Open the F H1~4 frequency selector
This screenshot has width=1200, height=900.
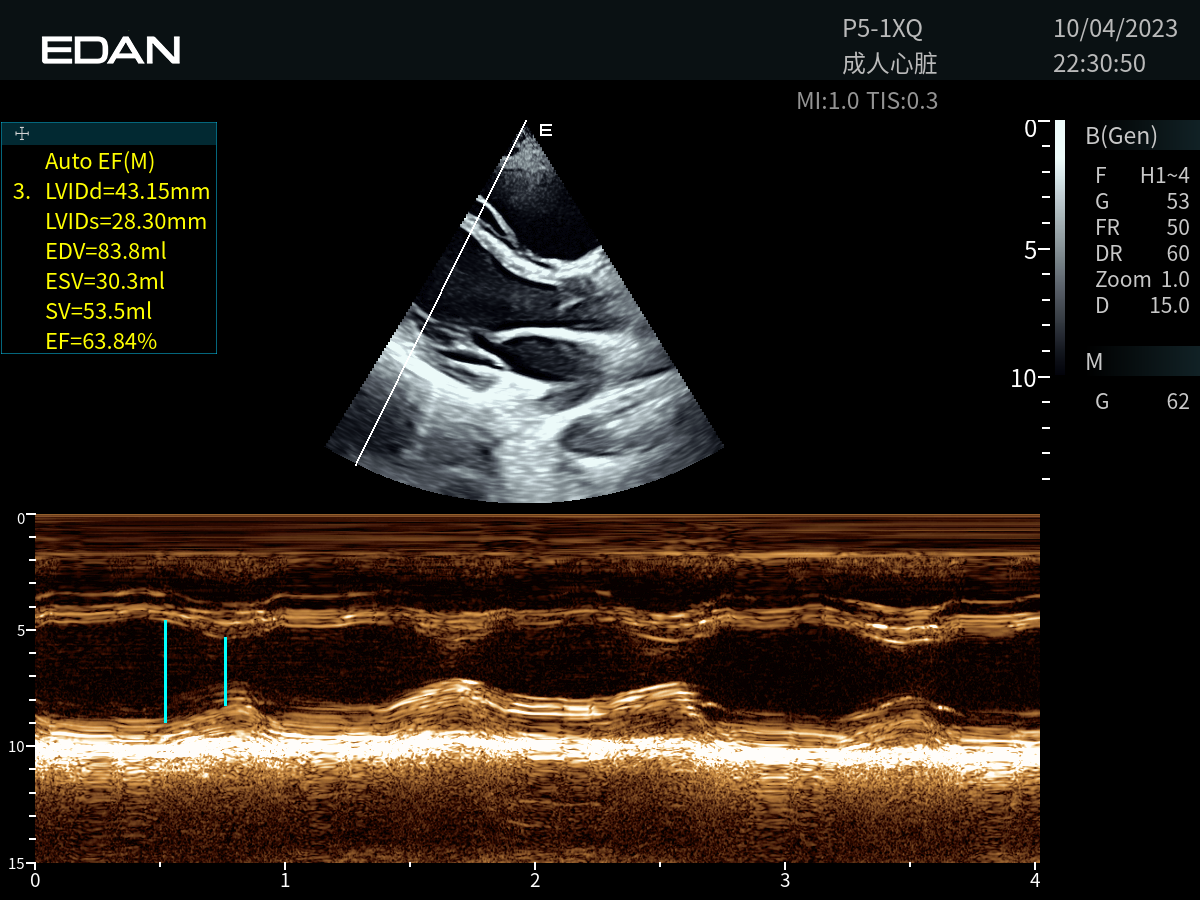point(1135,175)
